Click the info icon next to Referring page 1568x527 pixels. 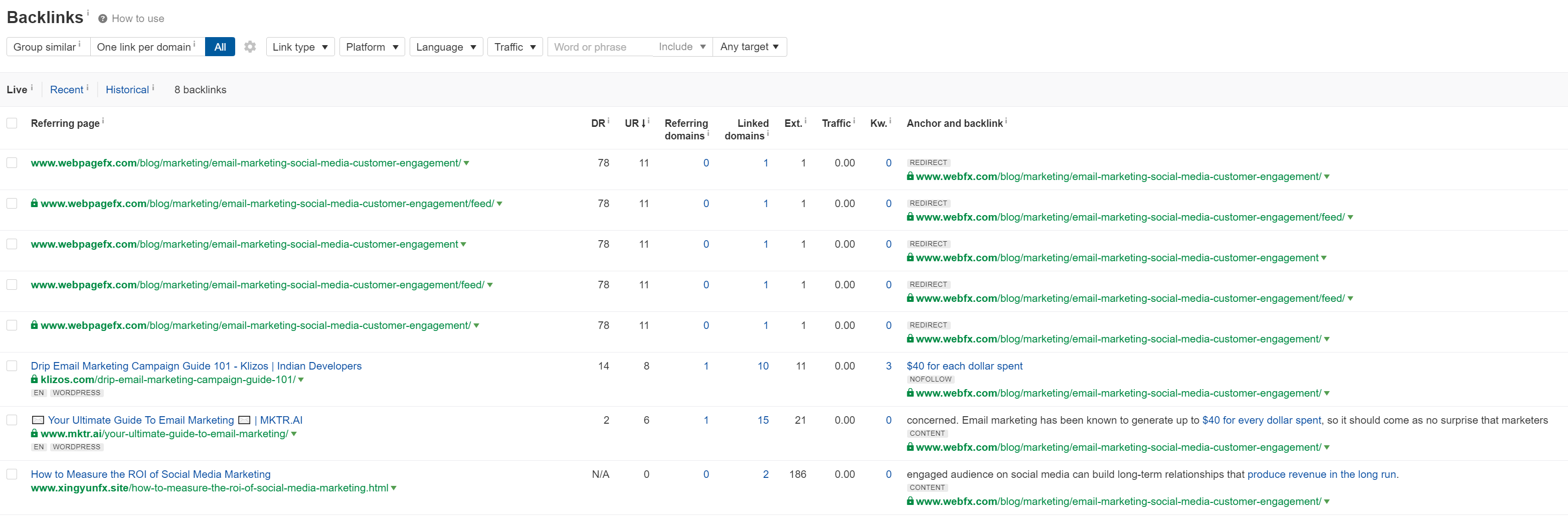click(x=103, y=120)
